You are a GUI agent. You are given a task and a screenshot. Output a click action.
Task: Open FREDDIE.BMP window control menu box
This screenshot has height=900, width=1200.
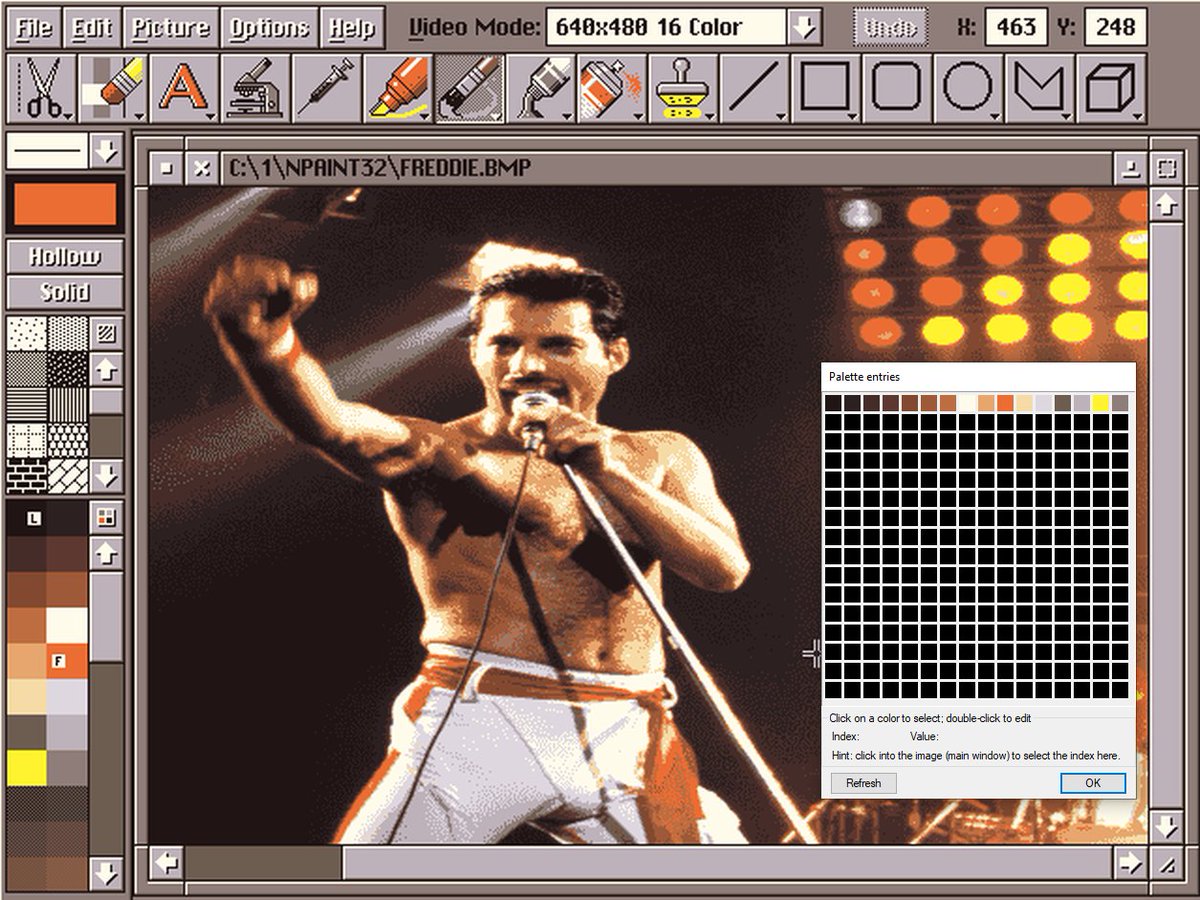click(167, 169)
